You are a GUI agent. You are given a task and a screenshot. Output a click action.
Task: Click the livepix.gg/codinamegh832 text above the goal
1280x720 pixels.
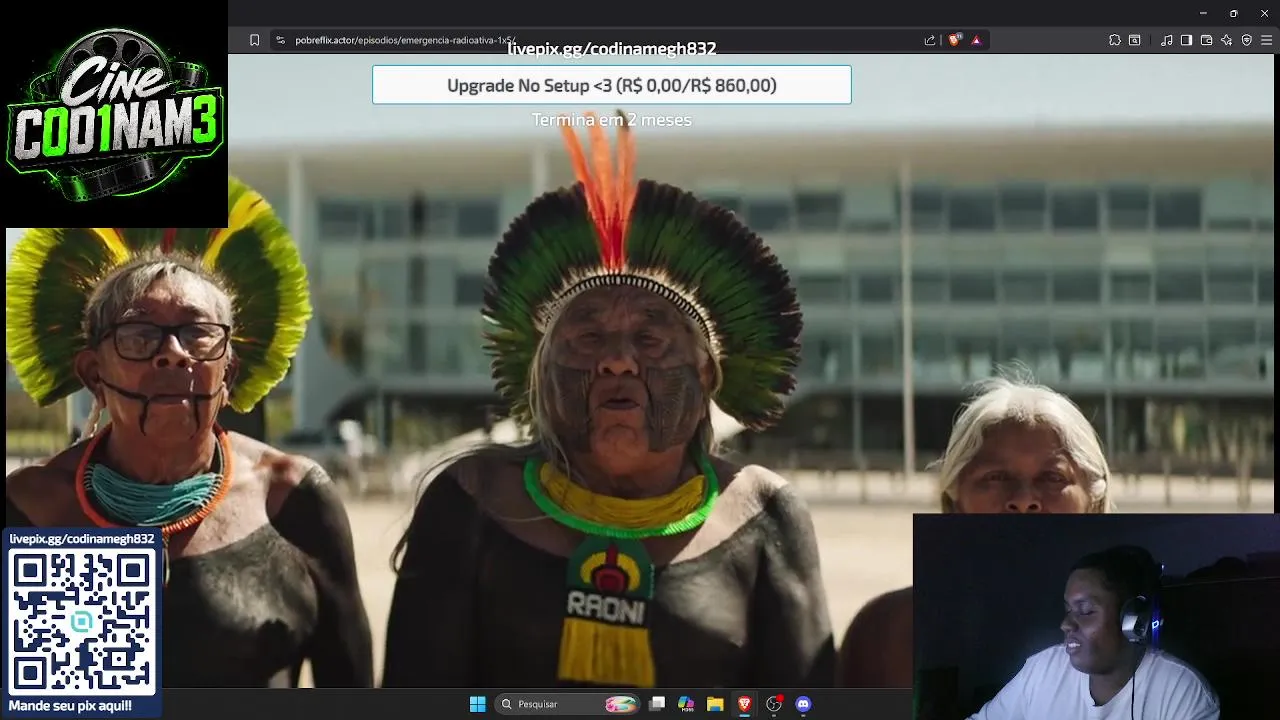pos(612,49)
